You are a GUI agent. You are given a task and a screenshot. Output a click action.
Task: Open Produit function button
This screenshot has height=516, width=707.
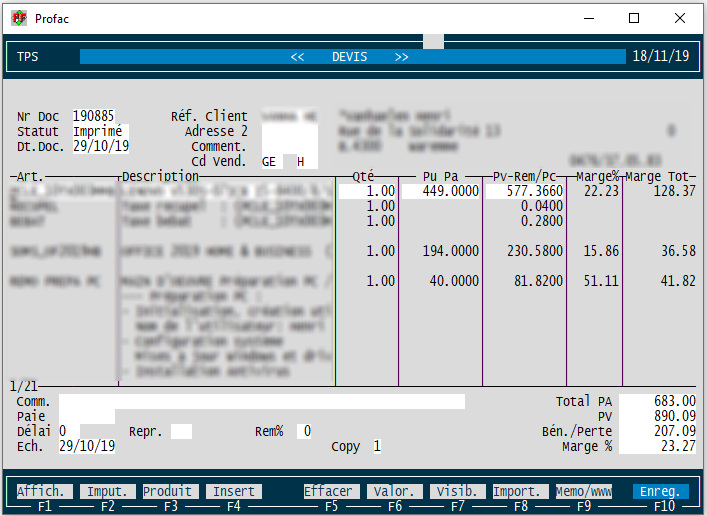coord(167,491)
